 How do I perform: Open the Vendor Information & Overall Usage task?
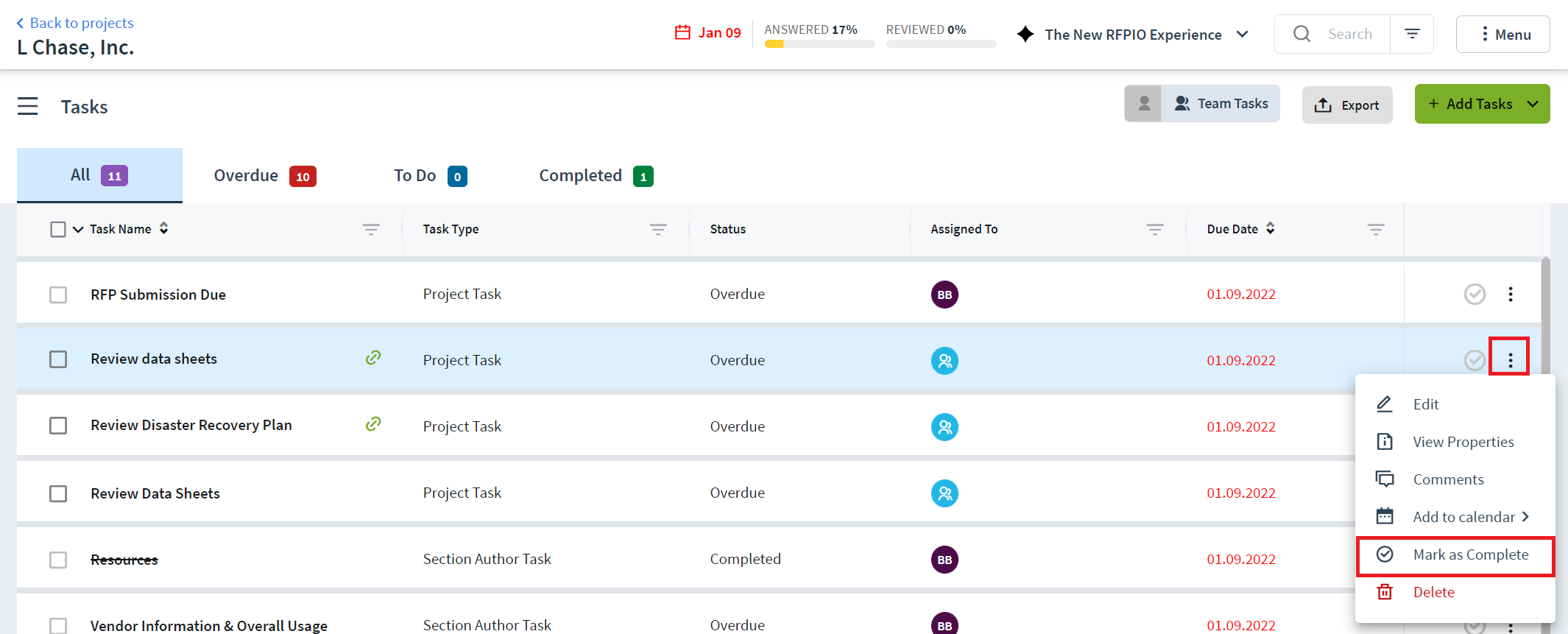point(209,625)
